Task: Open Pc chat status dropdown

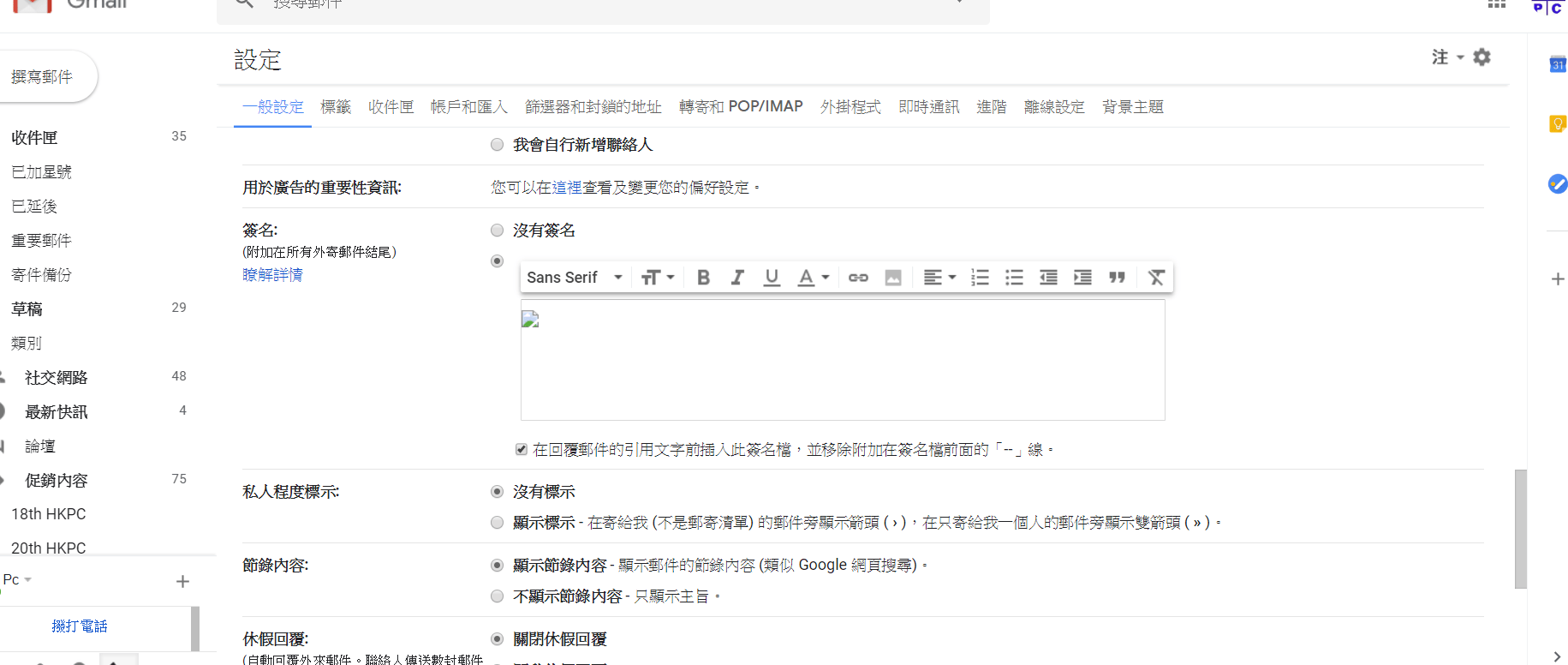Action: [x=17, y=580]
